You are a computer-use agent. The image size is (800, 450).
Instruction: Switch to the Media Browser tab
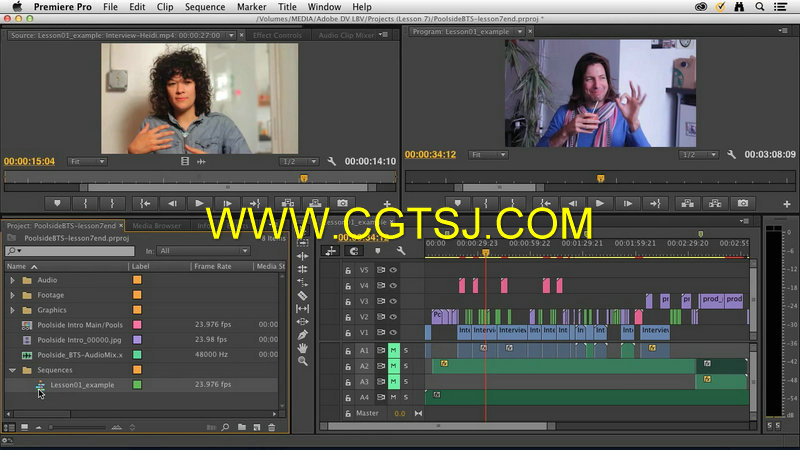(157, 226)
